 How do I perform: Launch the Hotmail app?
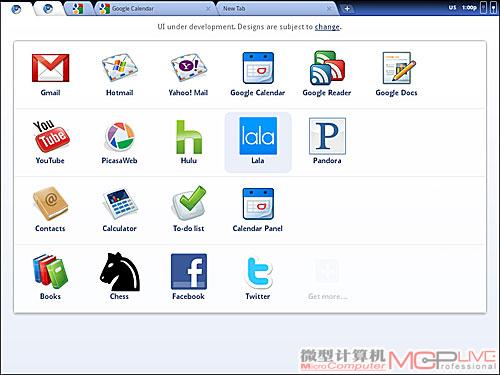click(120, 68)
